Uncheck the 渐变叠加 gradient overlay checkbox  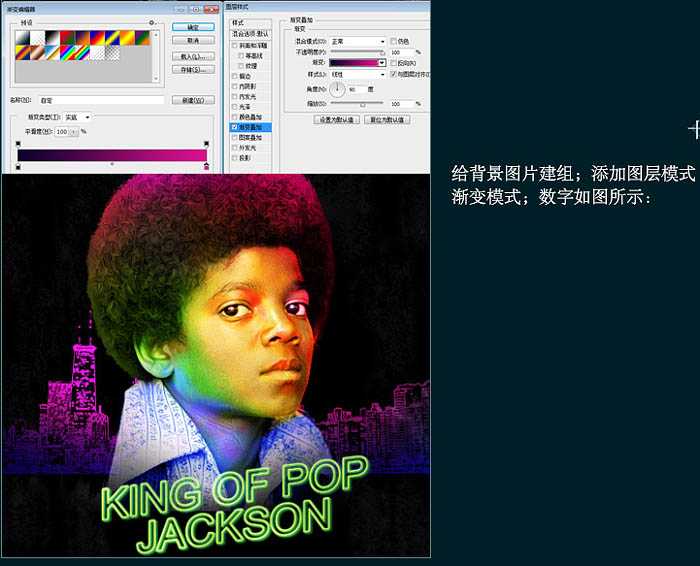pos(234,127)
